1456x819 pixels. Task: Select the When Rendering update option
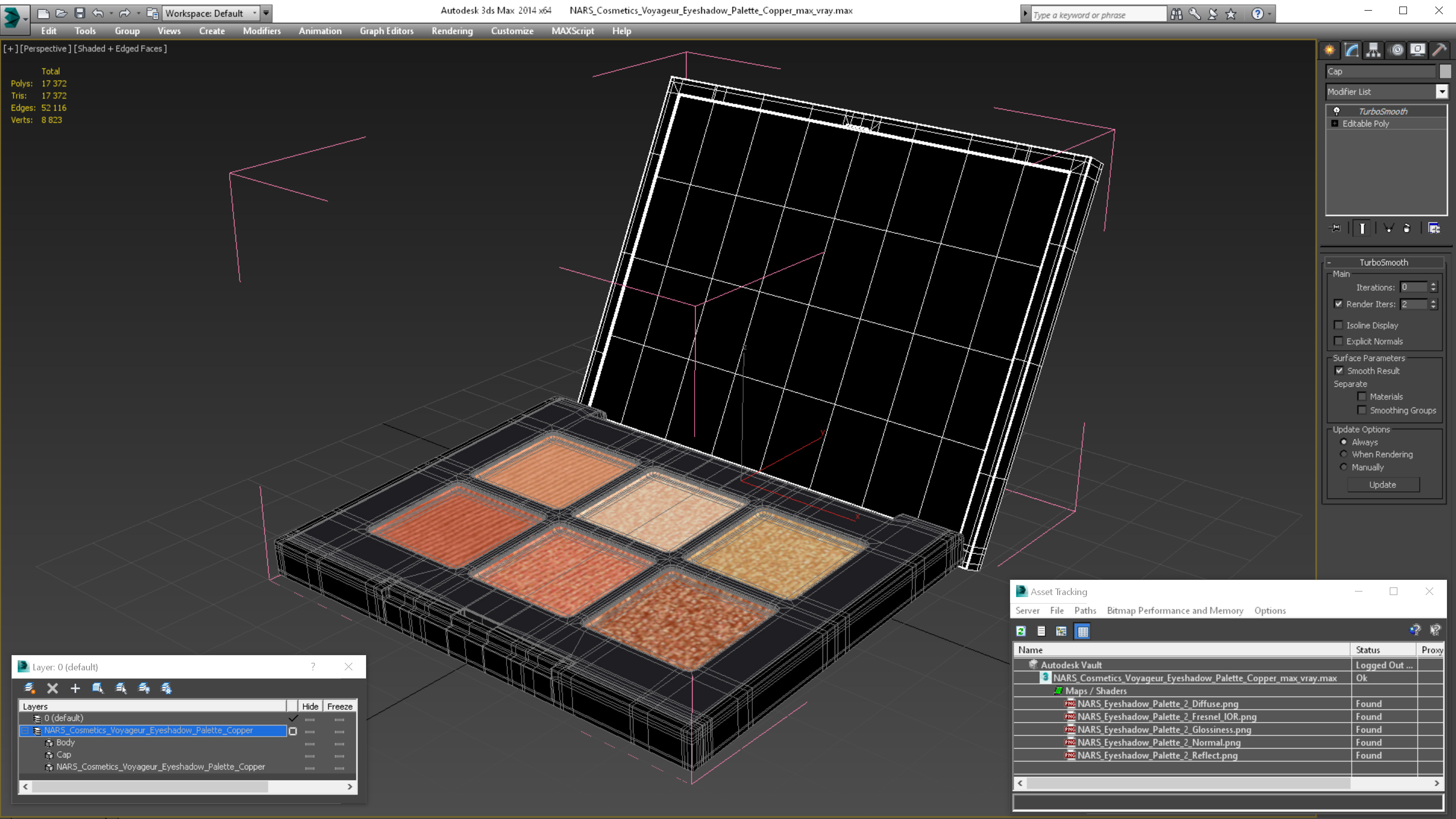click(1344, 454)
